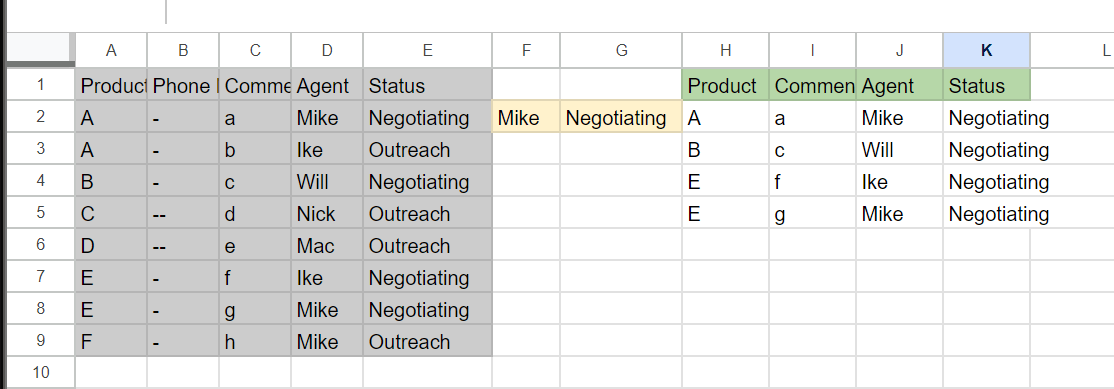This screenshot has width=1114, height=389.
Task: Click the gray Status header in E1
Action: pos(427,85)
